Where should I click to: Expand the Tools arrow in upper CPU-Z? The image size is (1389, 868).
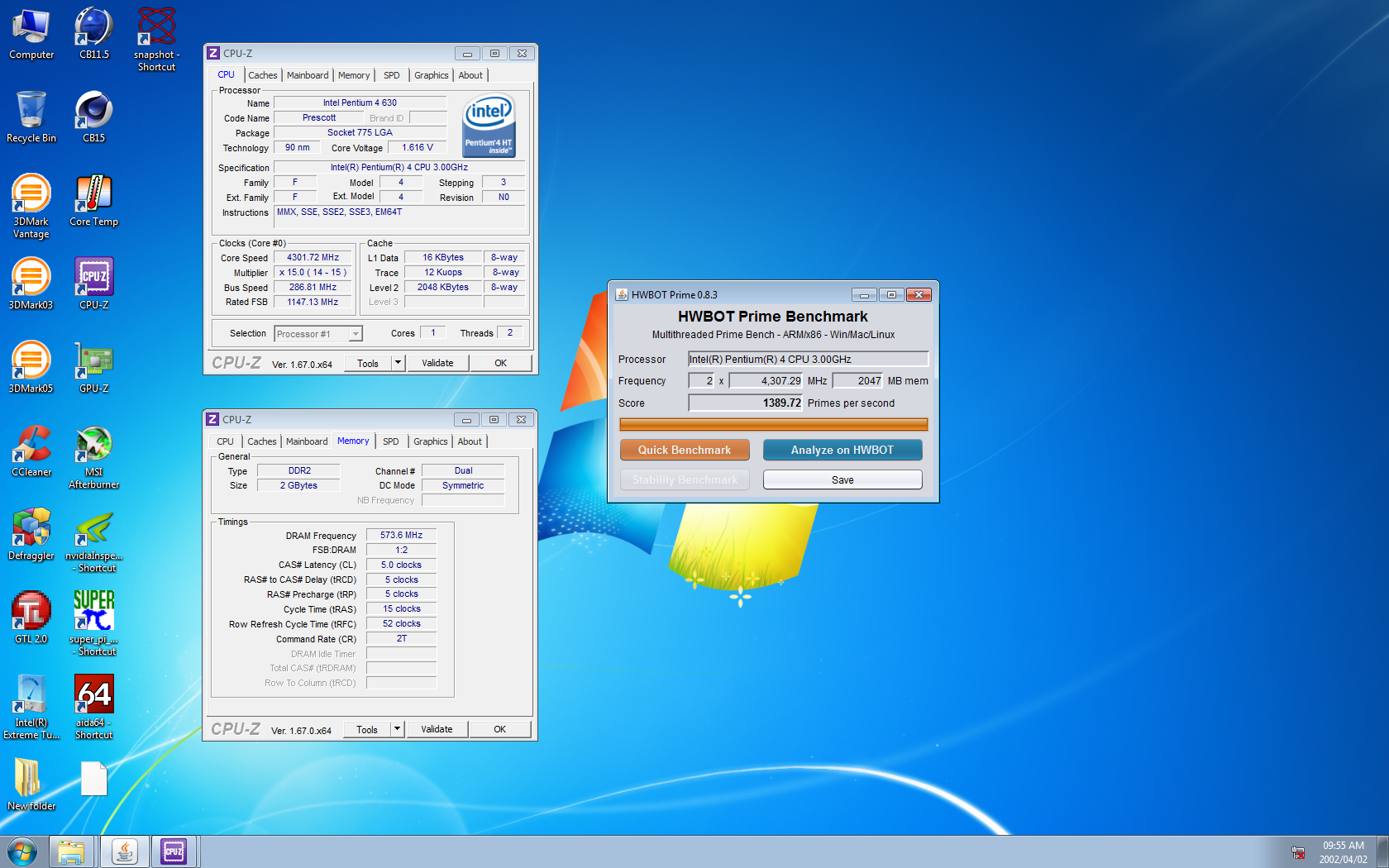398,363
